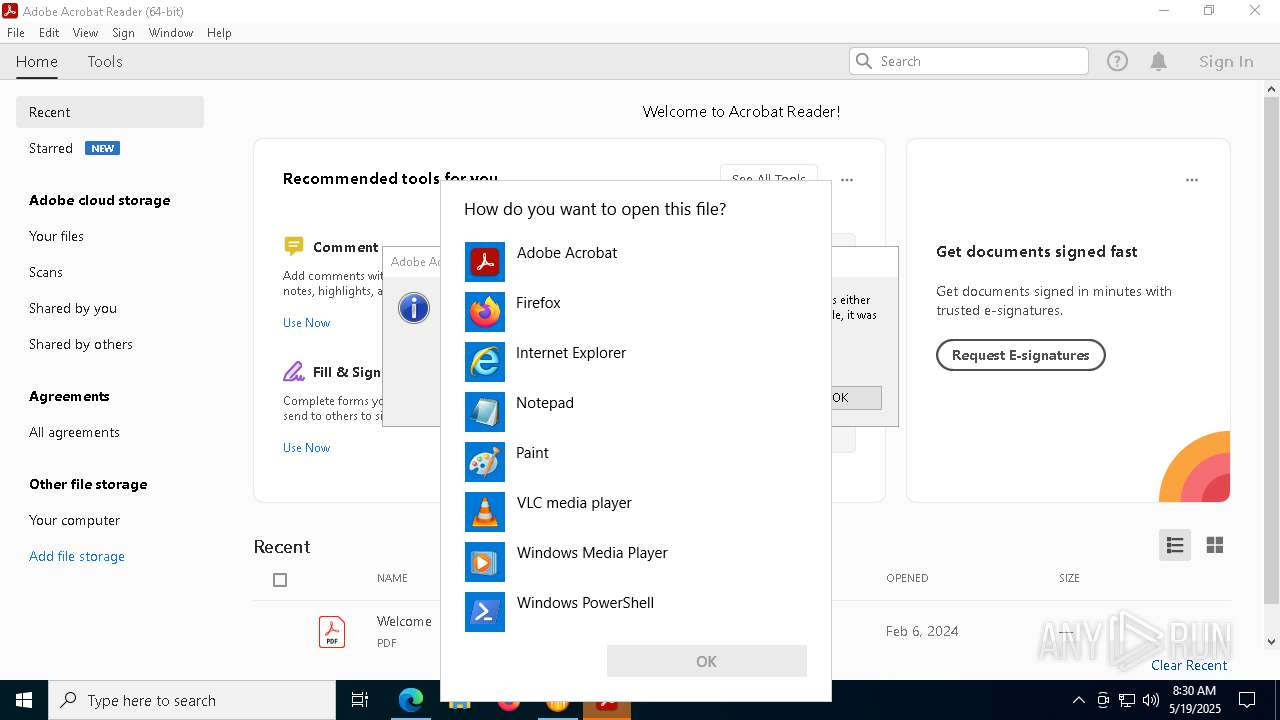Sort by the NAME column header
The width and height of the screenshot is (1280, 720).
(392, 578)
